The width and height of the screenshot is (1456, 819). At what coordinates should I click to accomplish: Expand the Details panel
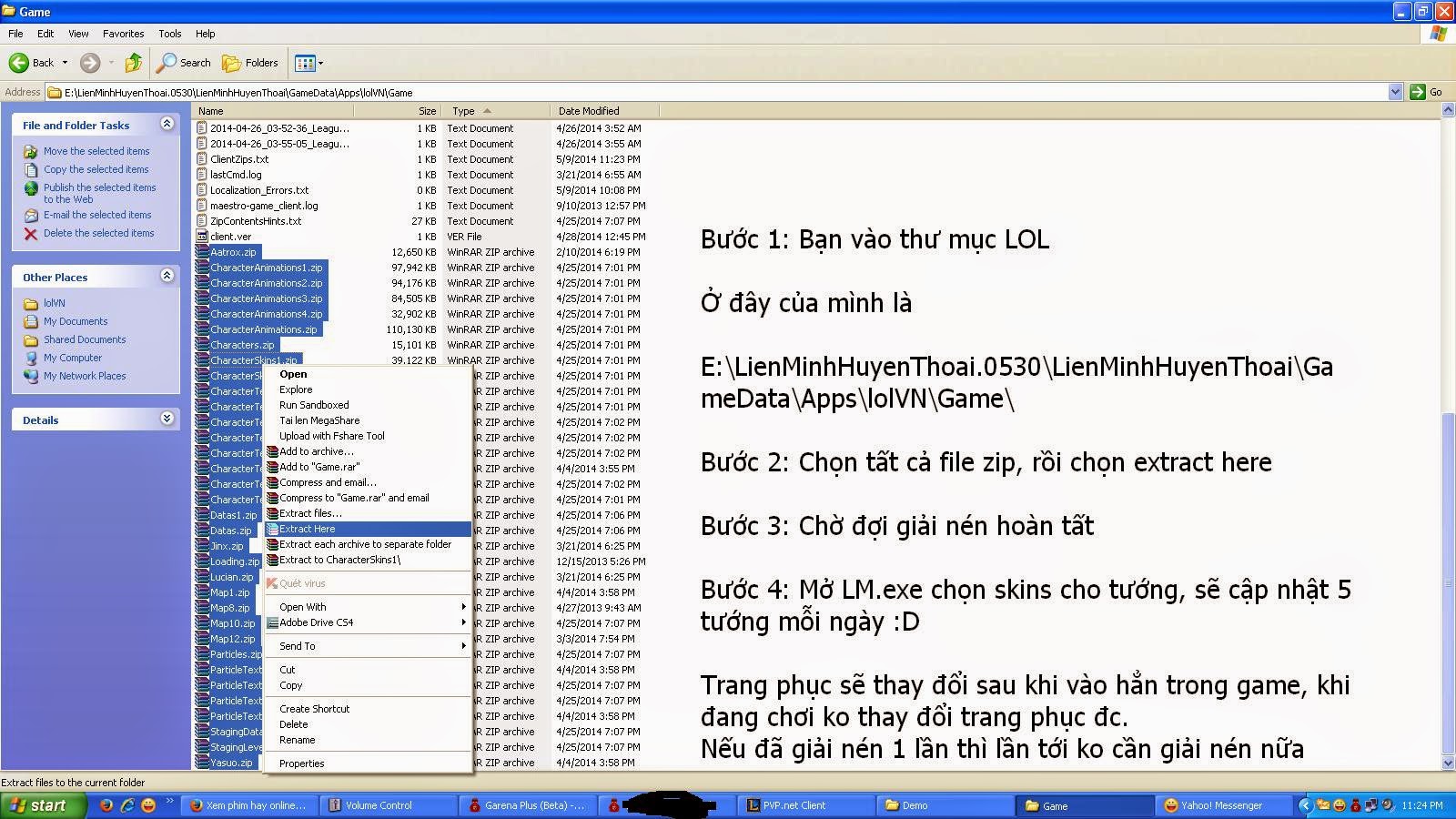click(x=167, y=419)
